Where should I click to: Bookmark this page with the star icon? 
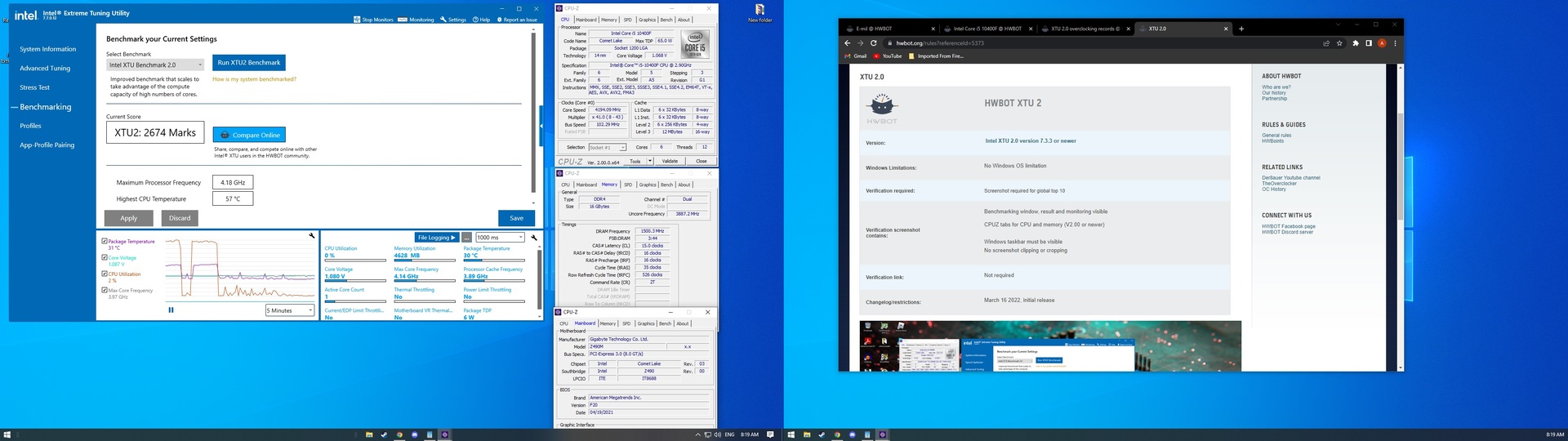1339,43
